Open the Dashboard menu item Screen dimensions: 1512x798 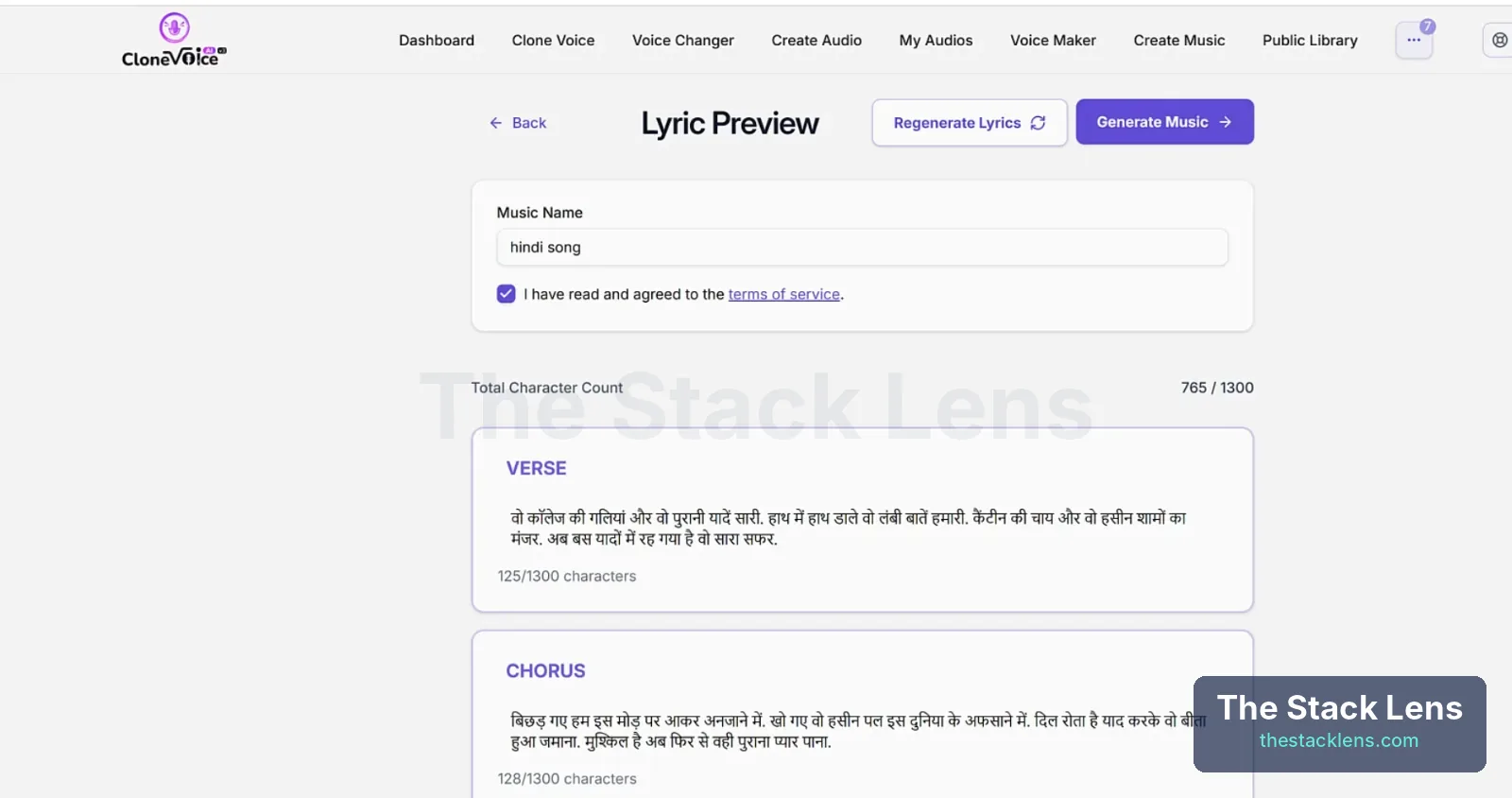click(x=437, y=41)
